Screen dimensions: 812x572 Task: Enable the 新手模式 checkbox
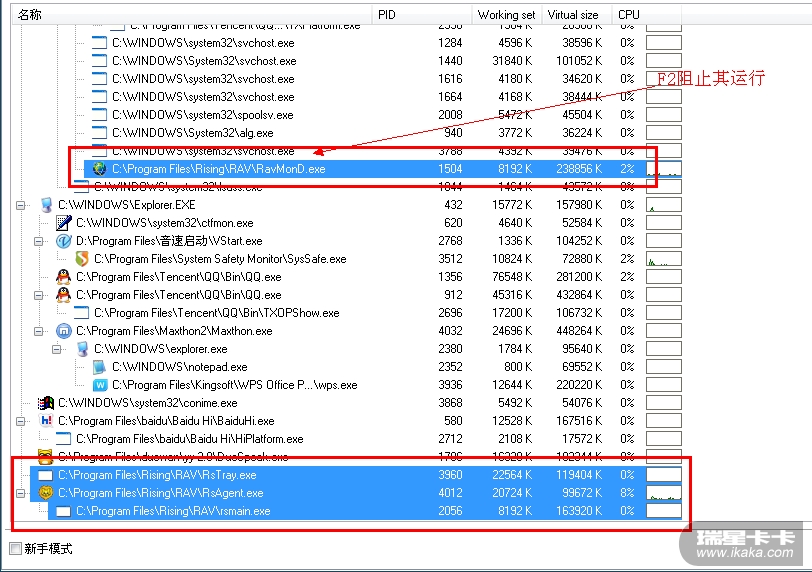[x=16, y=548]
